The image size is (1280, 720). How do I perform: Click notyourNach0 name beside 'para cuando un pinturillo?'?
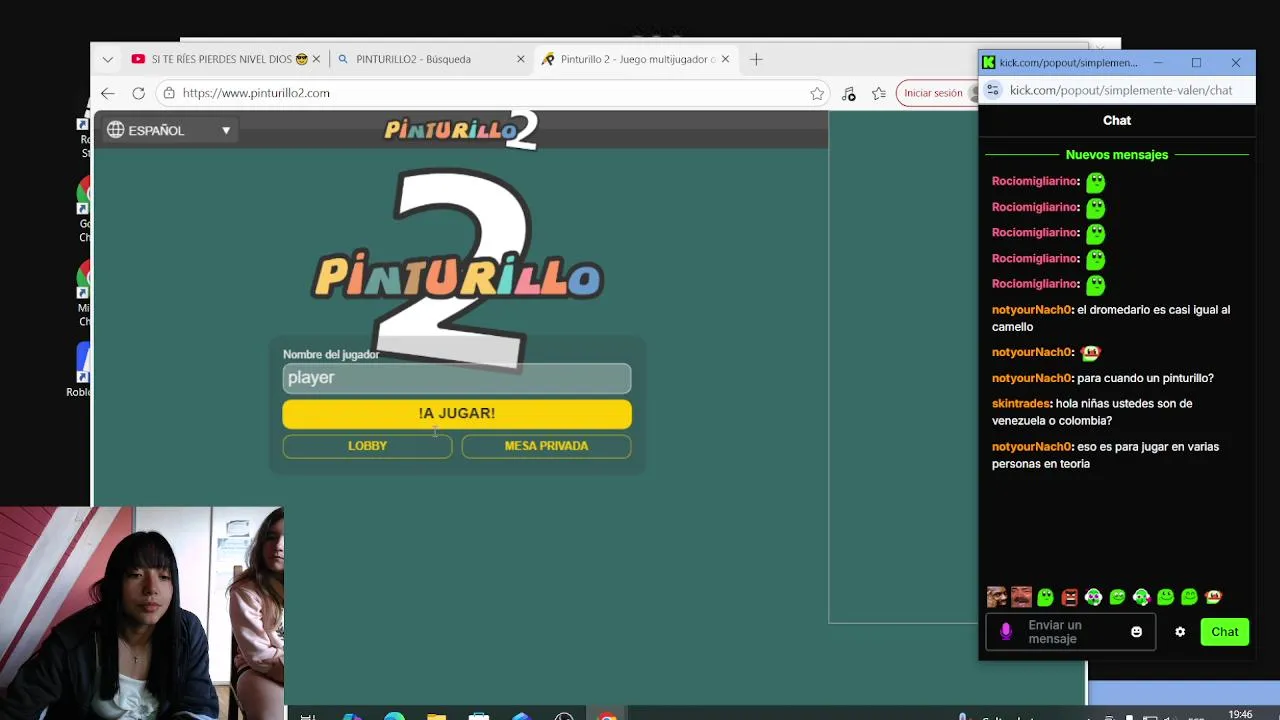tap(1032, 378)
